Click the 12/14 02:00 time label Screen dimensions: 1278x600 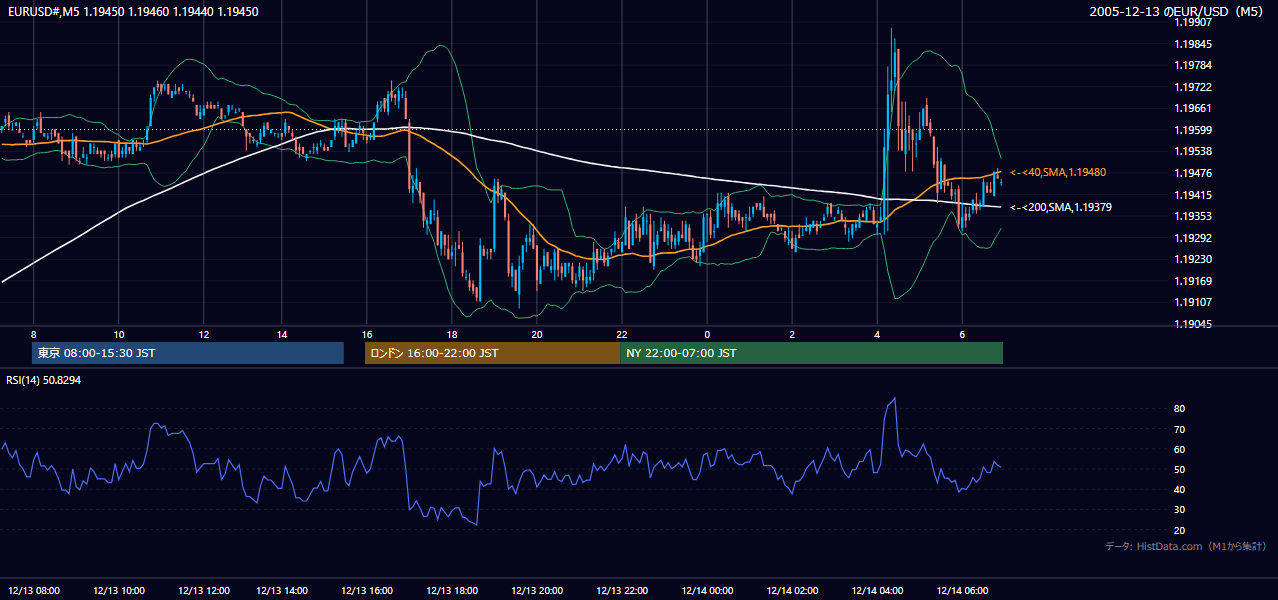click(792, 590)
